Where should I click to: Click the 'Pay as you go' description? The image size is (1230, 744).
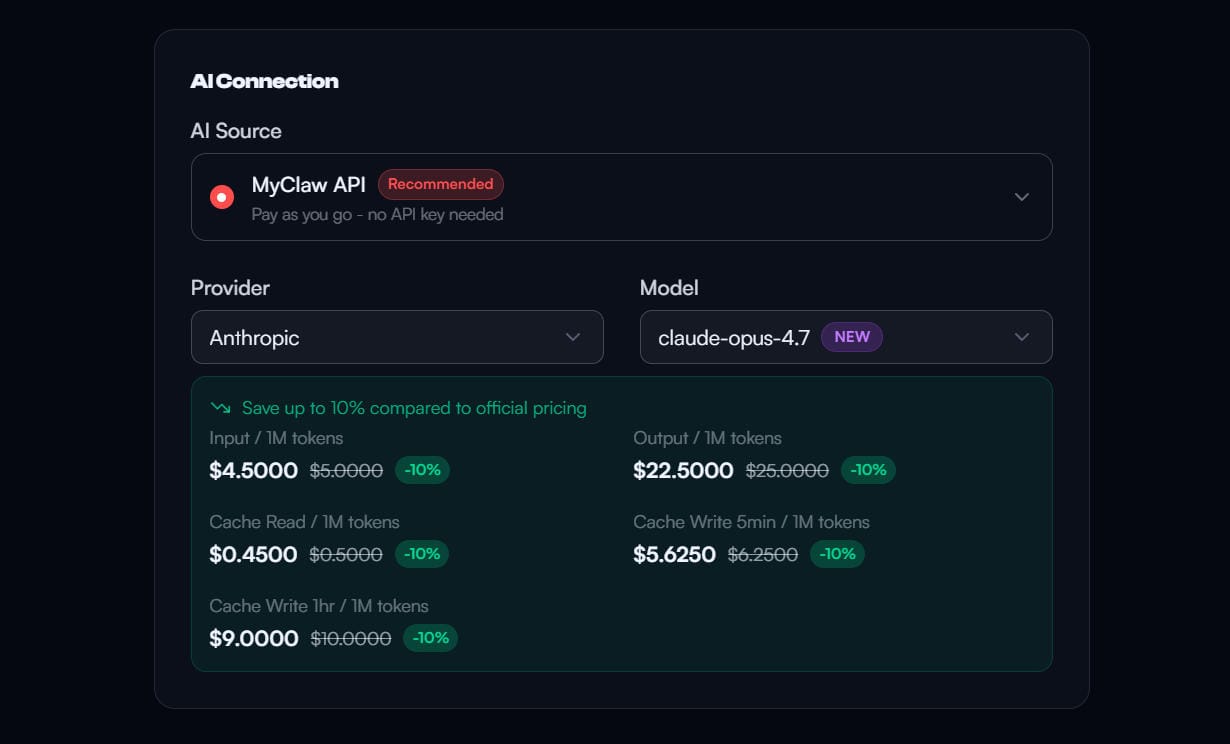coord(377,214)
